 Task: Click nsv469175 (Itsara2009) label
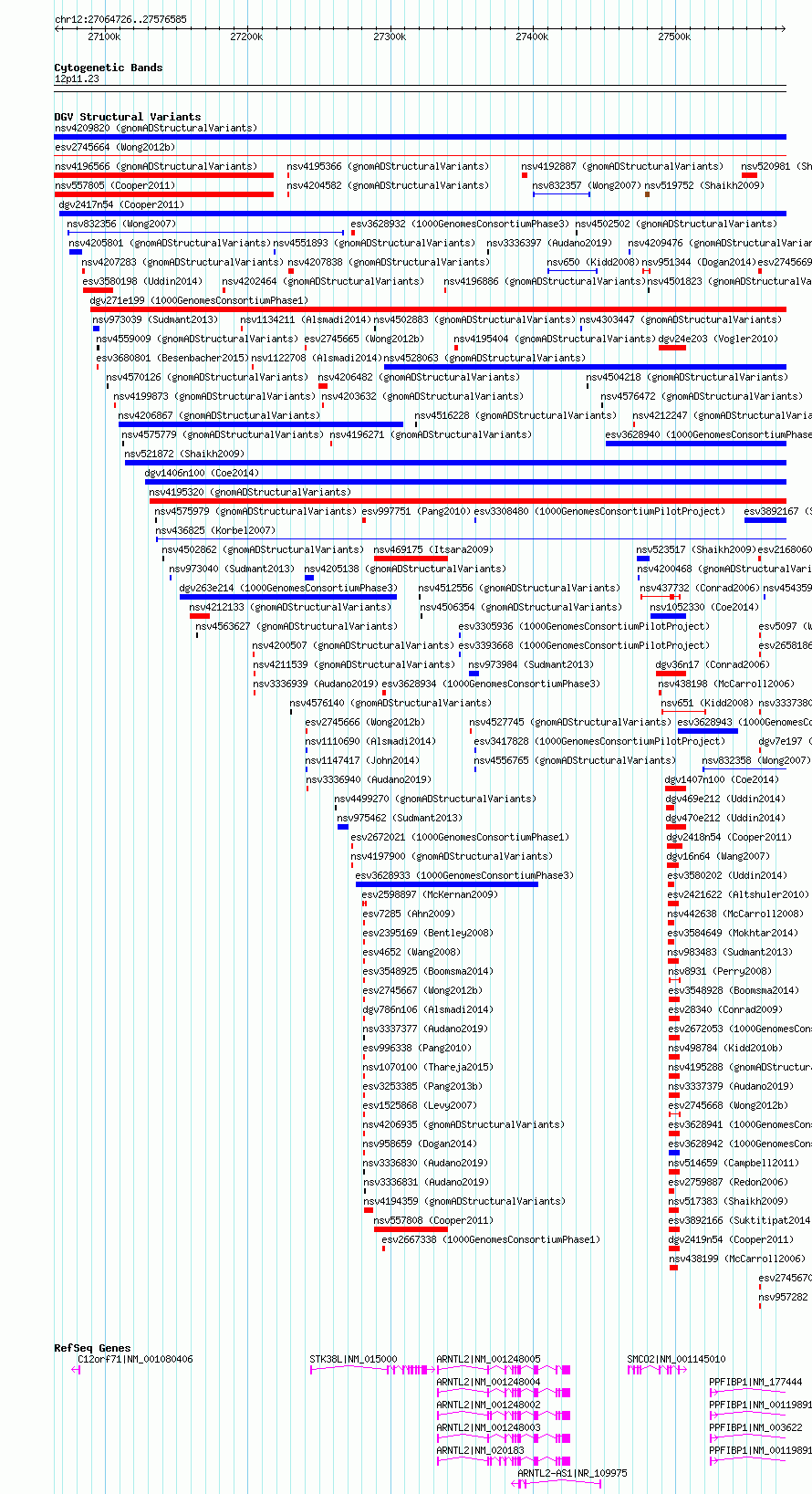pyautogui.click(x=433, y=549)
